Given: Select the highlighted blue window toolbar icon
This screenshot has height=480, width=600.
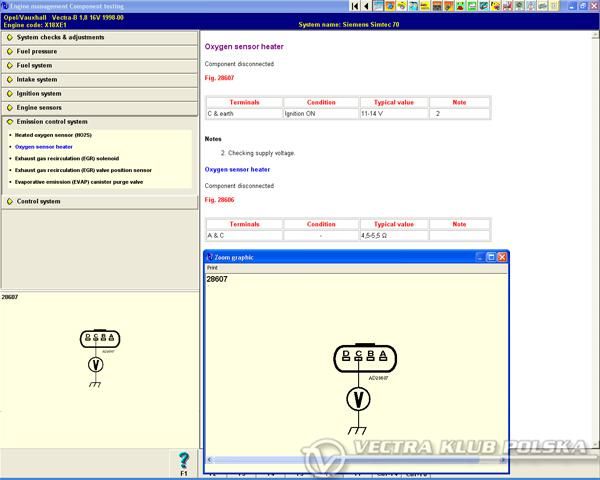Looking at the screenshot, I should click(378, 6).
